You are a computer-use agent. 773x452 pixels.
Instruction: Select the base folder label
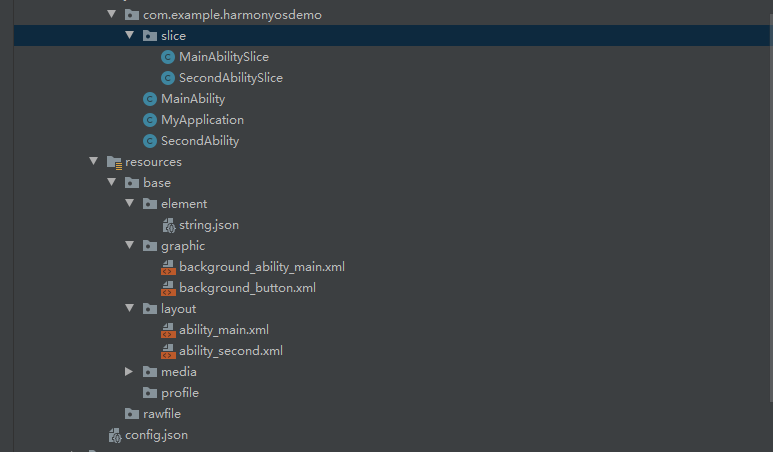(157, 183)
